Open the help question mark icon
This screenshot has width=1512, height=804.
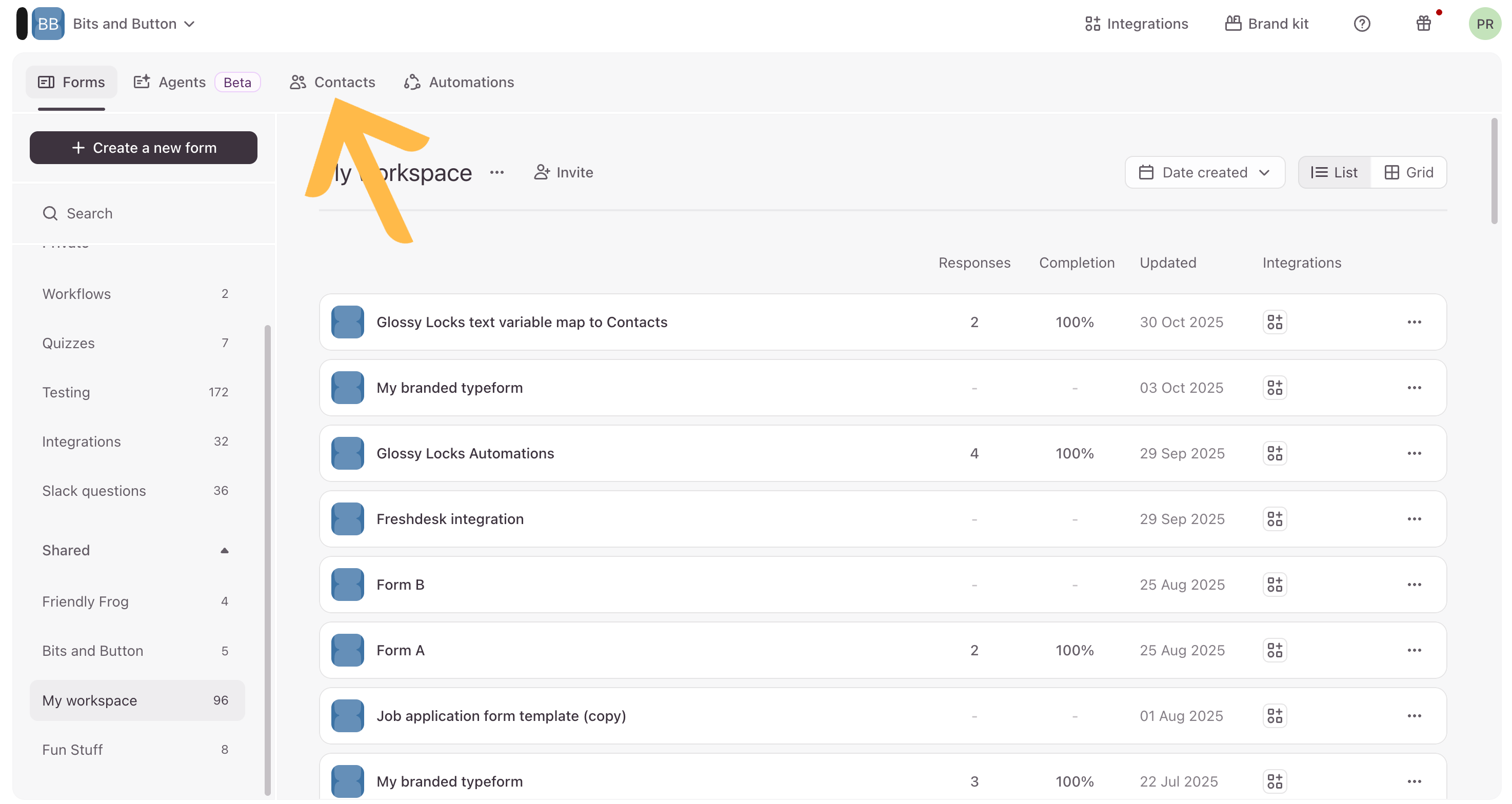1361,24
